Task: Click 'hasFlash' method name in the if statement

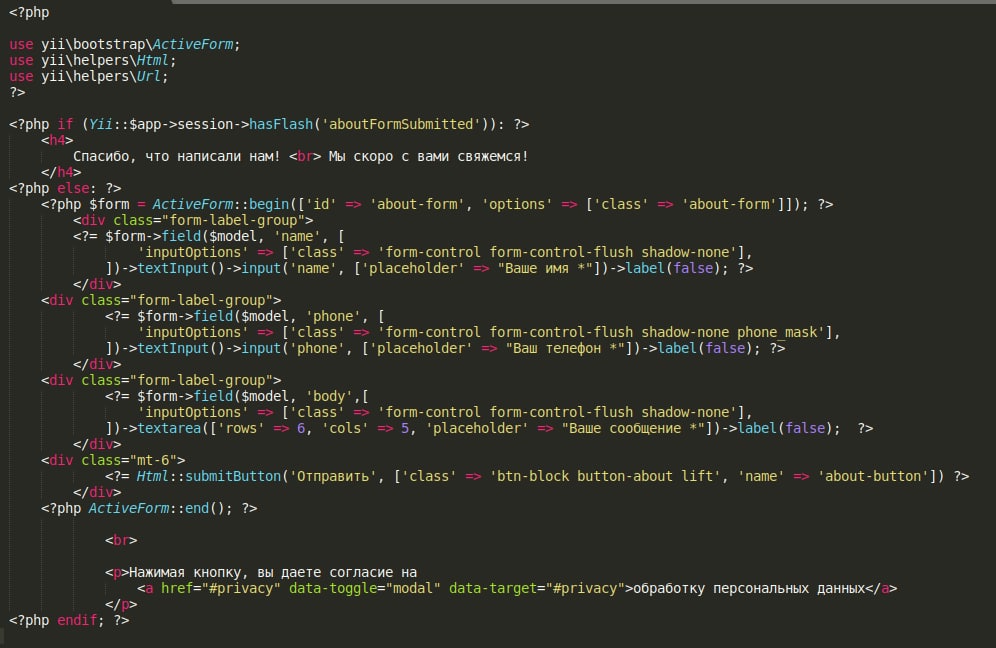Action: click(281, 124)
